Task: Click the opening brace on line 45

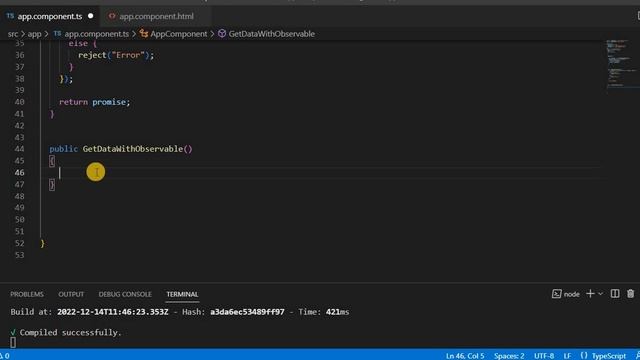Action: pyautogui.click(x=52, y=161)
